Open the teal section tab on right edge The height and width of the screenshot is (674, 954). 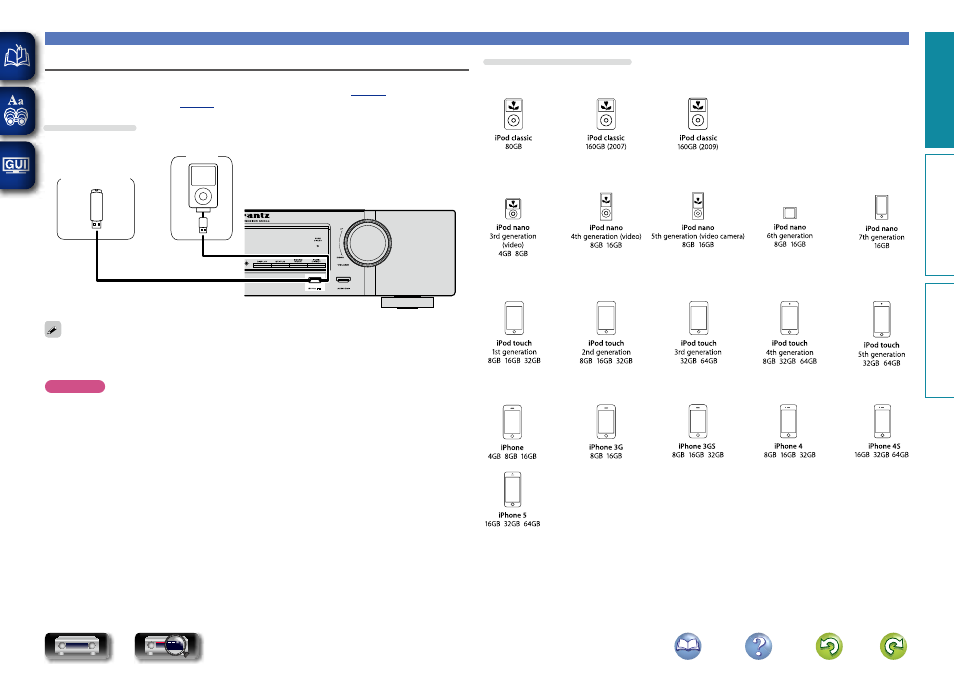click(x=939, y=90)
